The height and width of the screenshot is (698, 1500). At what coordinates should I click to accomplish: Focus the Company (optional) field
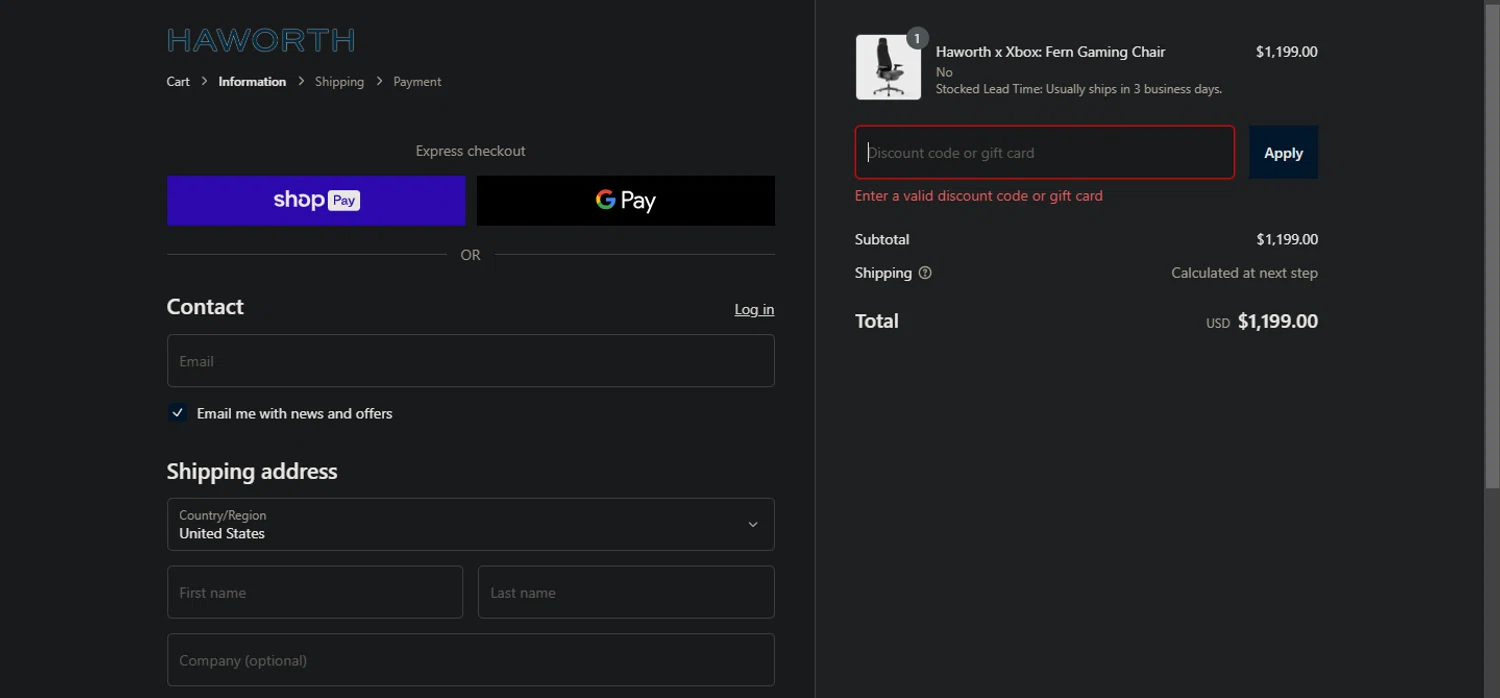(471, 660)
